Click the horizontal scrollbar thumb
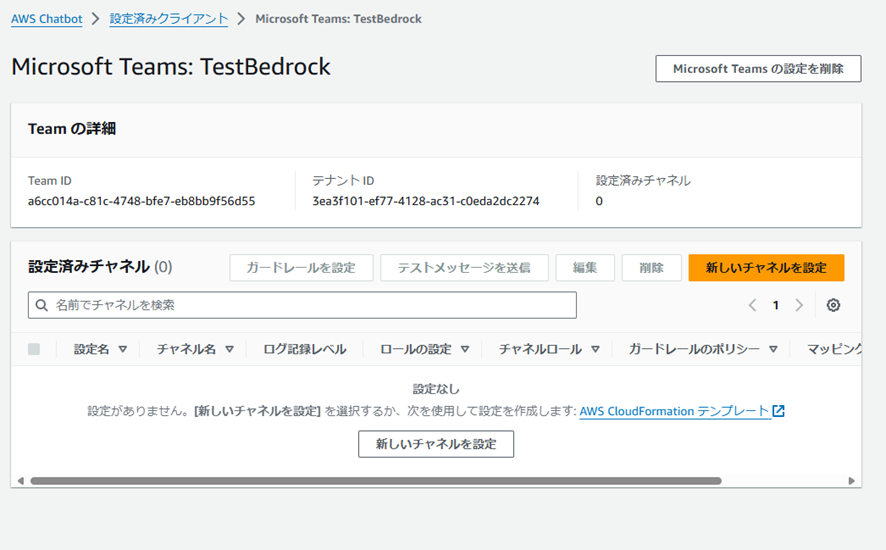 (376, 481)
